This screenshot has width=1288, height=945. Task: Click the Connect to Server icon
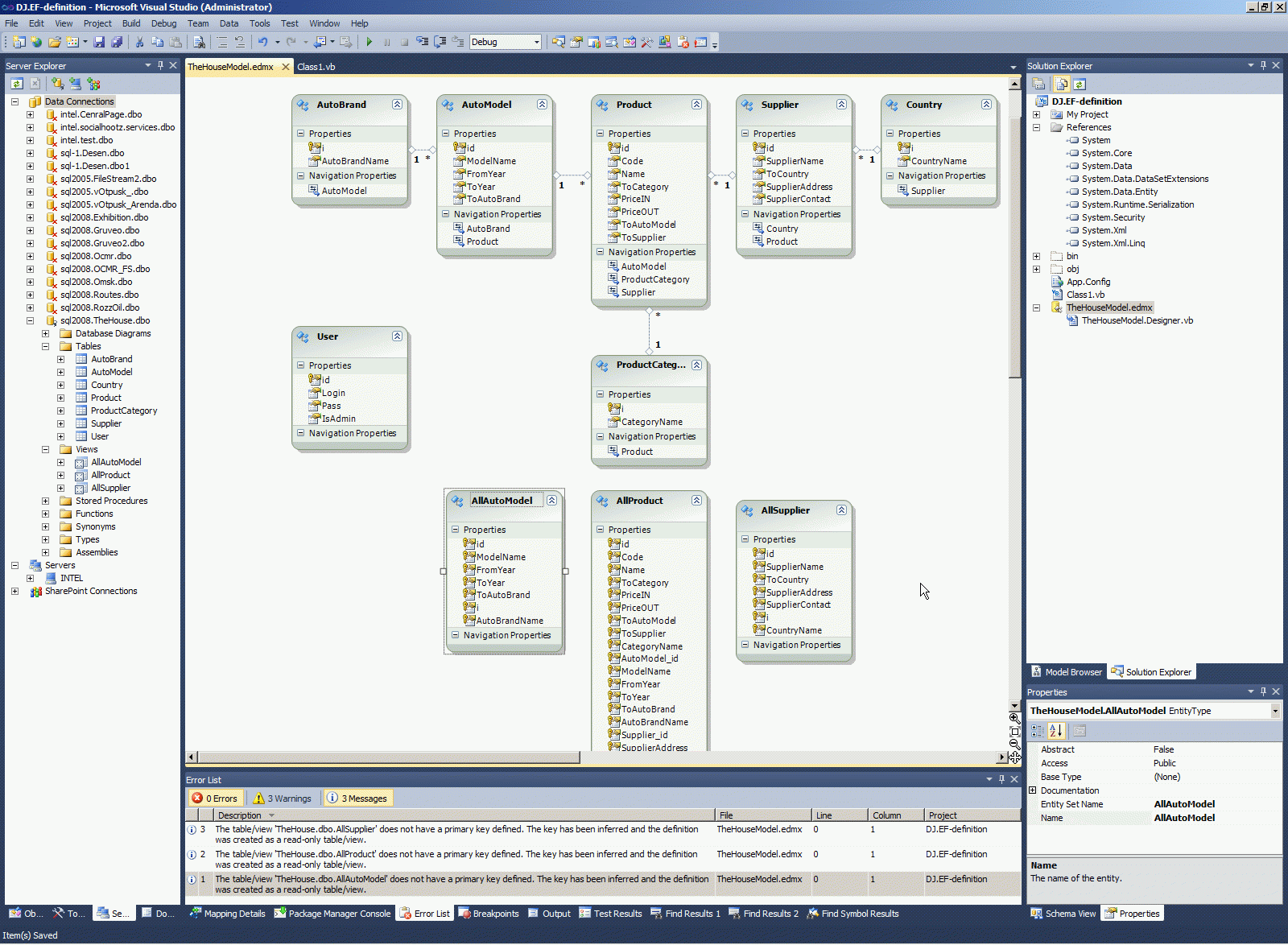click(75, 83)
